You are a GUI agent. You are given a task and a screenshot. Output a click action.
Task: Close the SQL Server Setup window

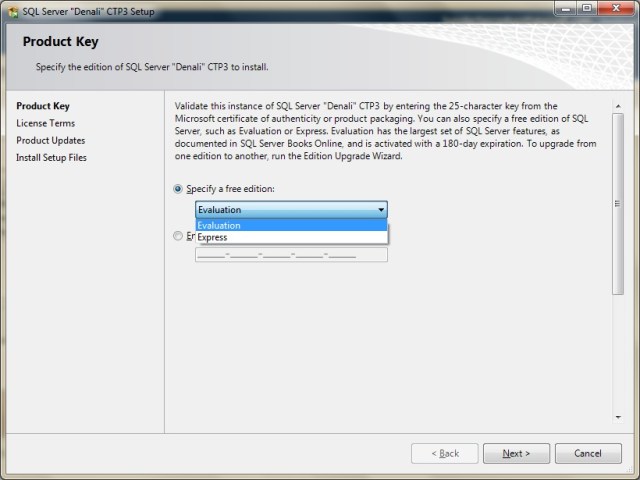click(x=617, y=8)
